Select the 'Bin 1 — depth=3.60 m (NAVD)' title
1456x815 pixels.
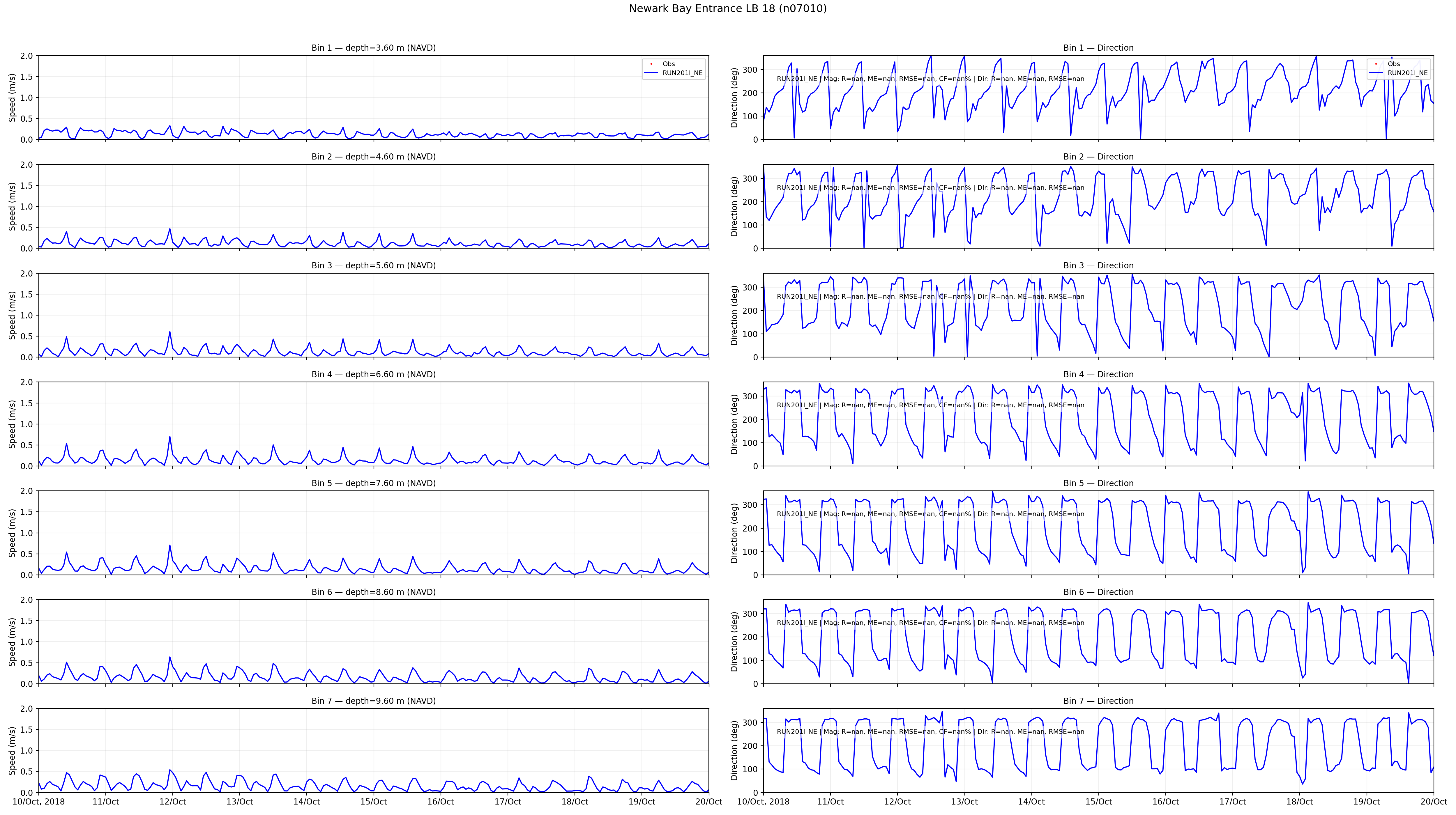374,48
